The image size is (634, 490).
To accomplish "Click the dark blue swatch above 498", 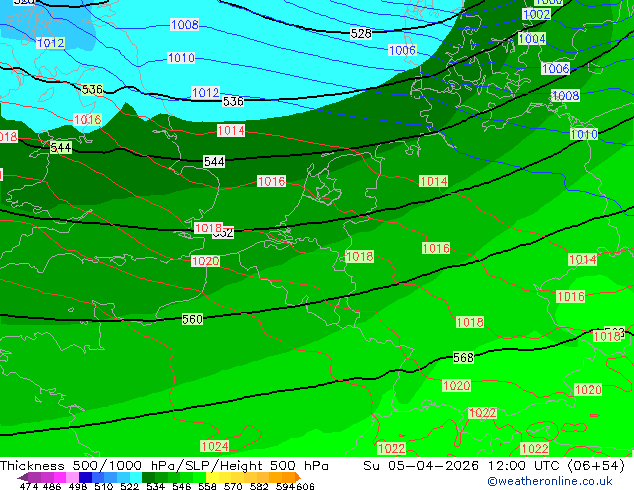I will [x=85, y=477].
